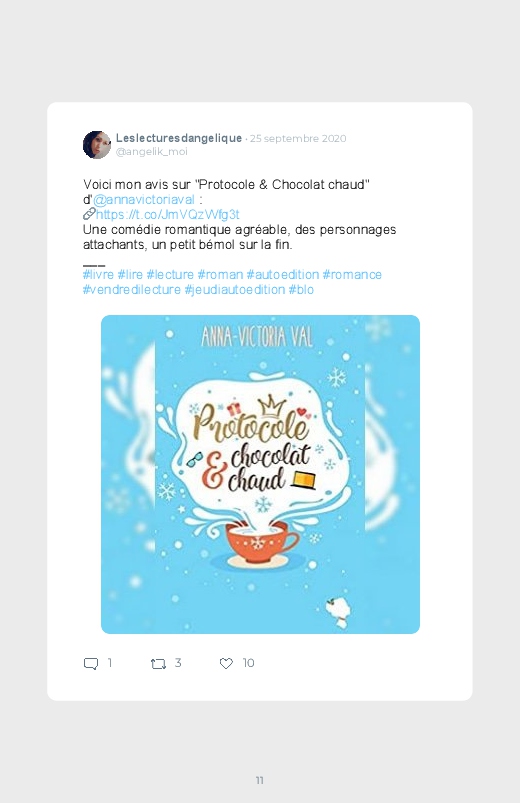
Task: Open the Protocole & chocolat chaud cover image
Action: [x=260, y=474]
